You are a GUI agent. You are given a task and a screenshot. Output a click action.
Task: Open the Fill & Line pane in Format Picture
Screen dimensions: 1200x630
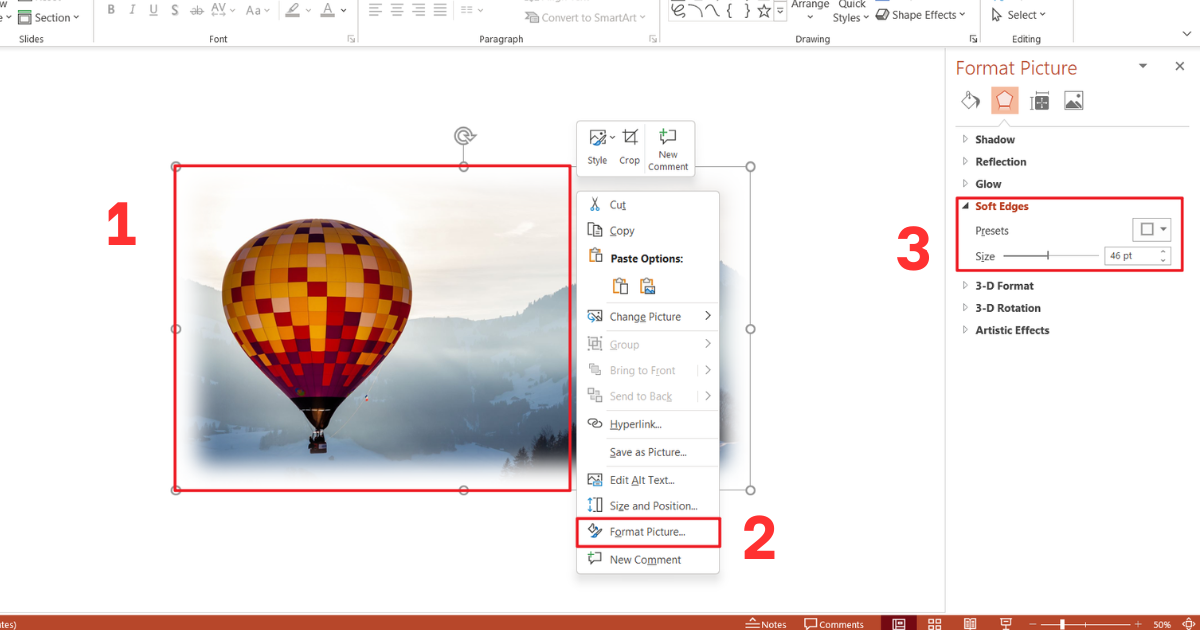pos(970,100)
